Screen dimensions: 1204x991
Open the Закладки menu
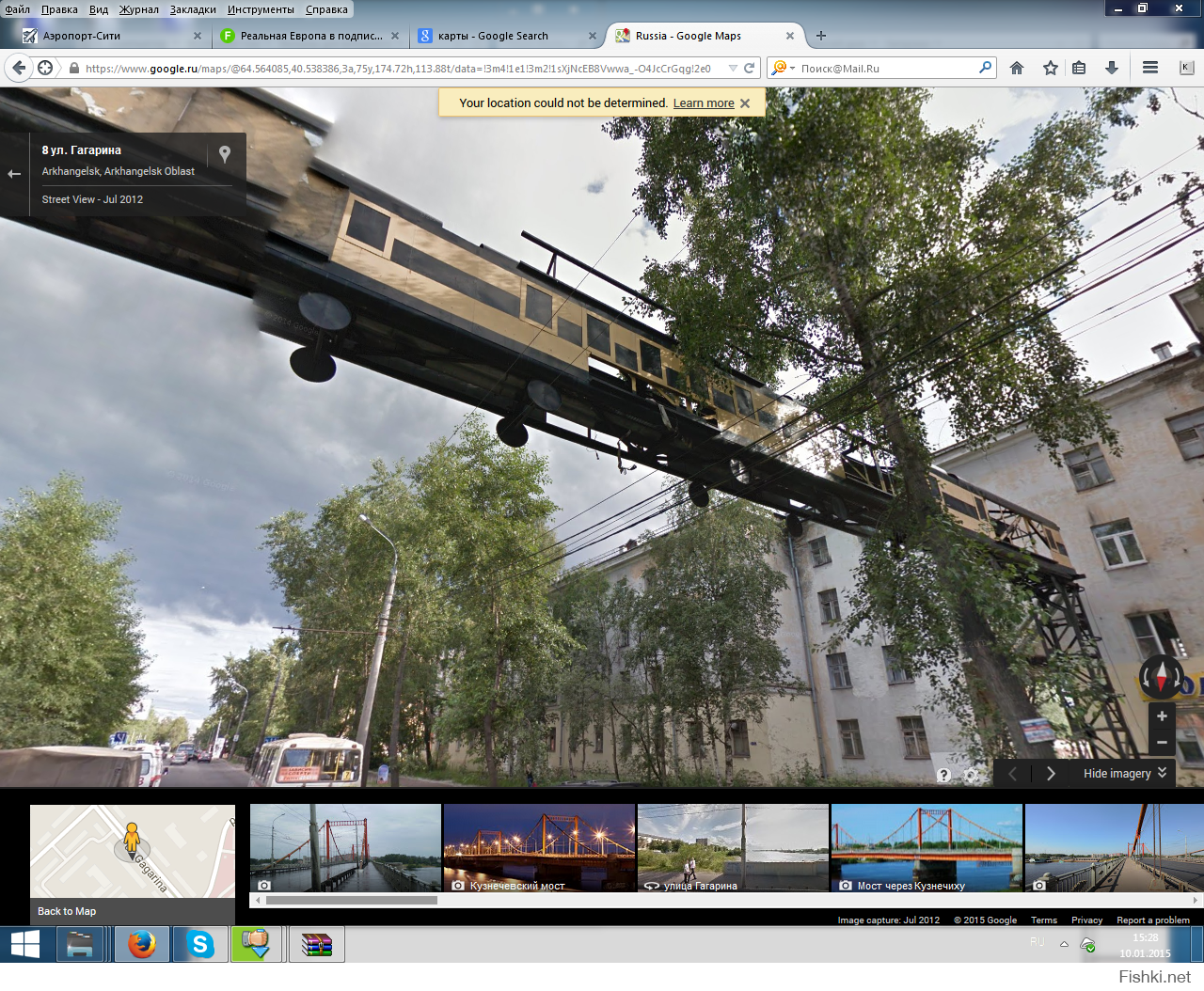[193, 9]
